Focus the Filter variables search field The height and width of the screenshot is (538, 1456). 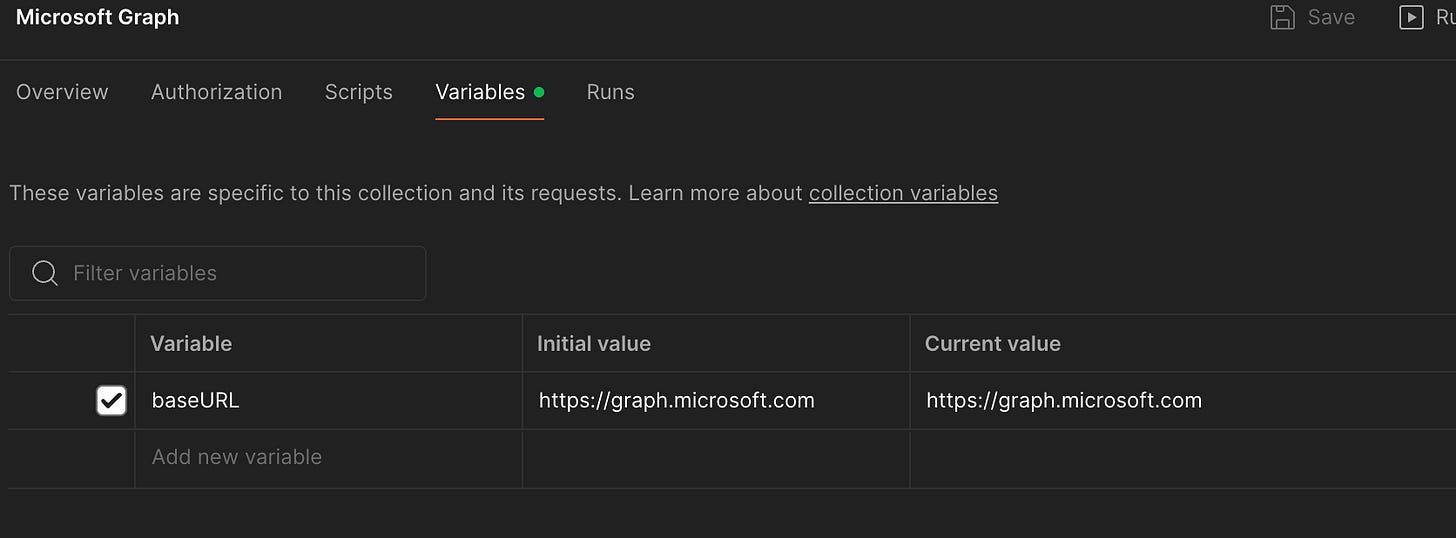(x=217, y=273)
